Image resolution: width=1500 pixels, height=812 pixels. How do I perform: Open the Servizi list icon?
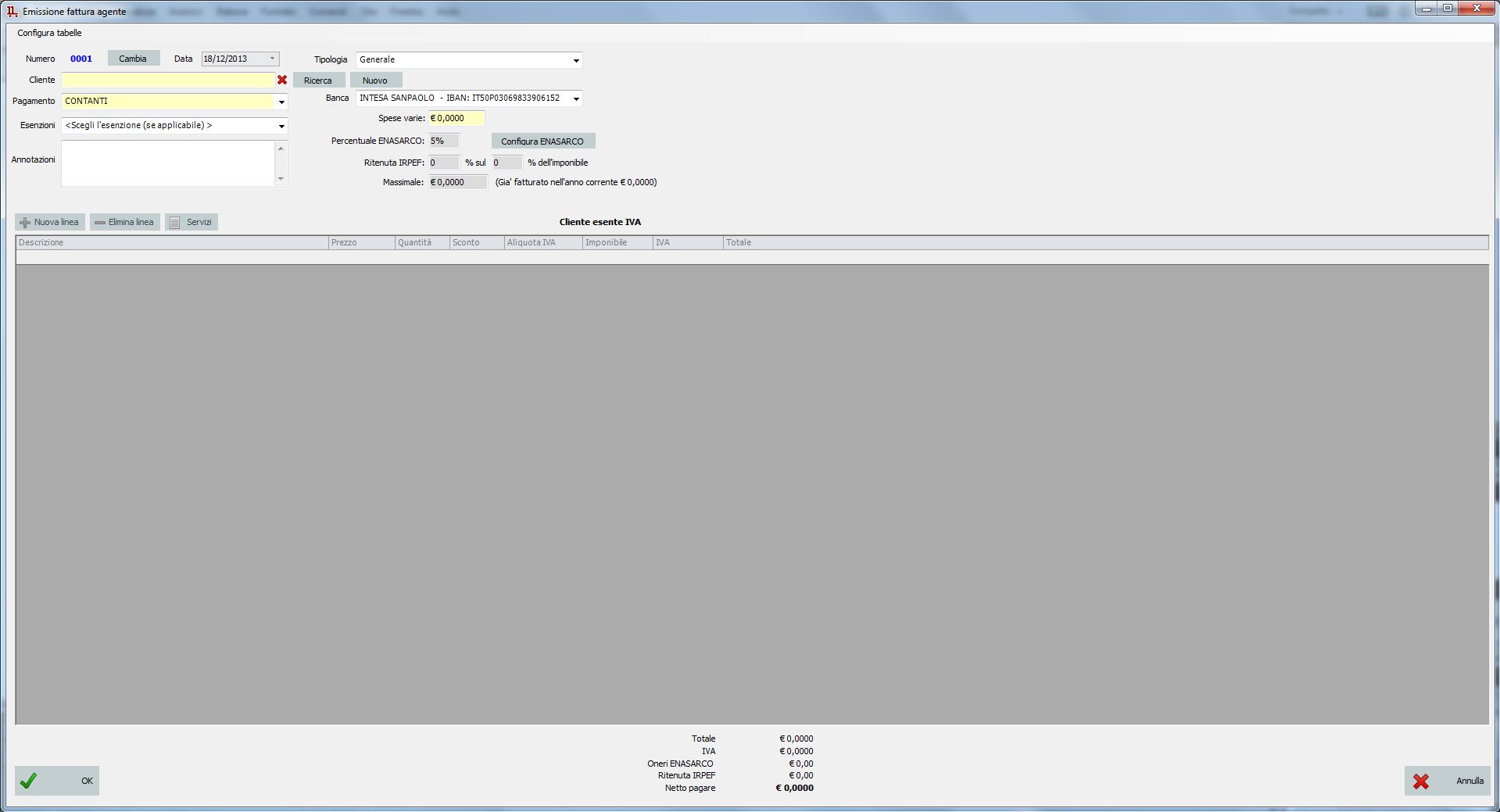175,223
